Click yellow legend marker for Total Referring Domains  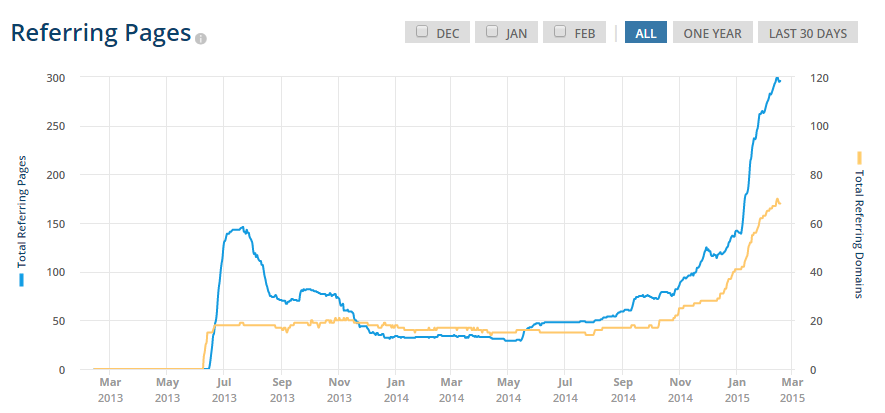[859, 156]
